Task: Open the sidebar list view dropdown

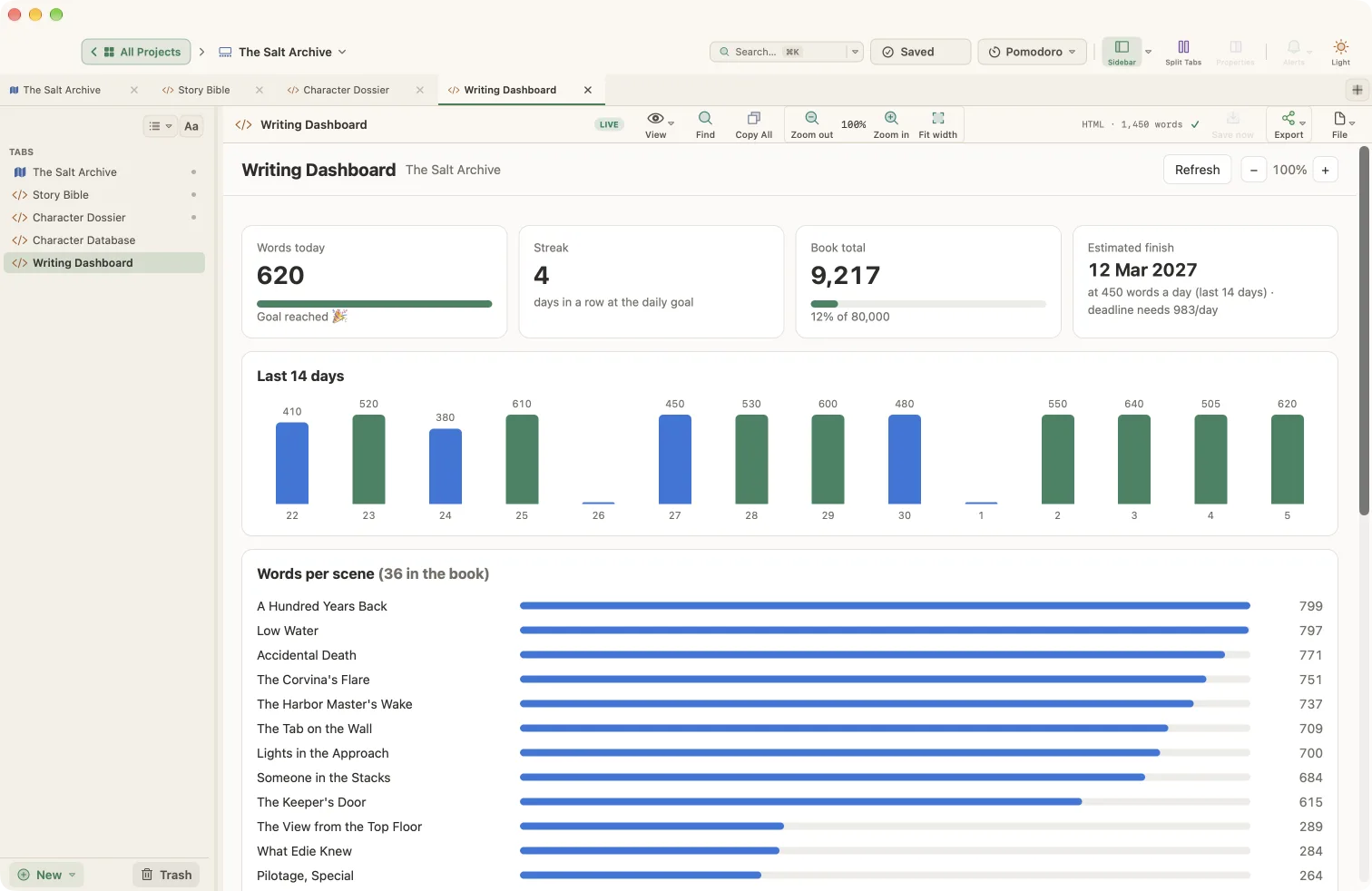Action: [x=160, y=126]
